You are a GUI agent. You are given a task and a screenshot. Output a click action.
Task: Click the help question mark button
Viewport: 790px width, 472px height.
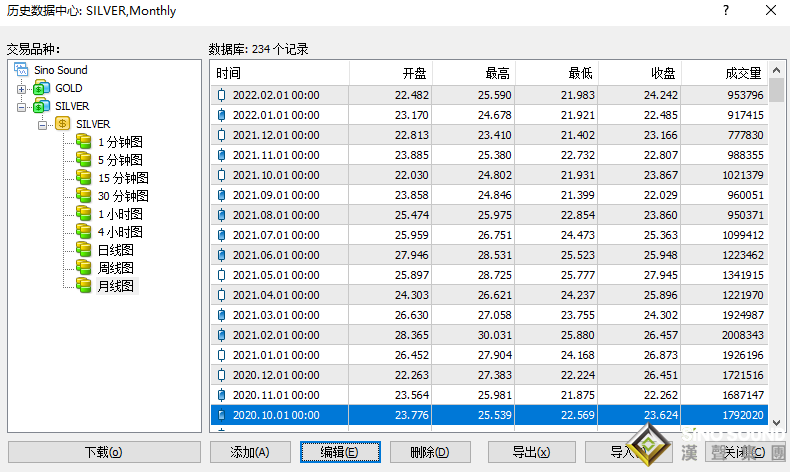pos(726,10)
